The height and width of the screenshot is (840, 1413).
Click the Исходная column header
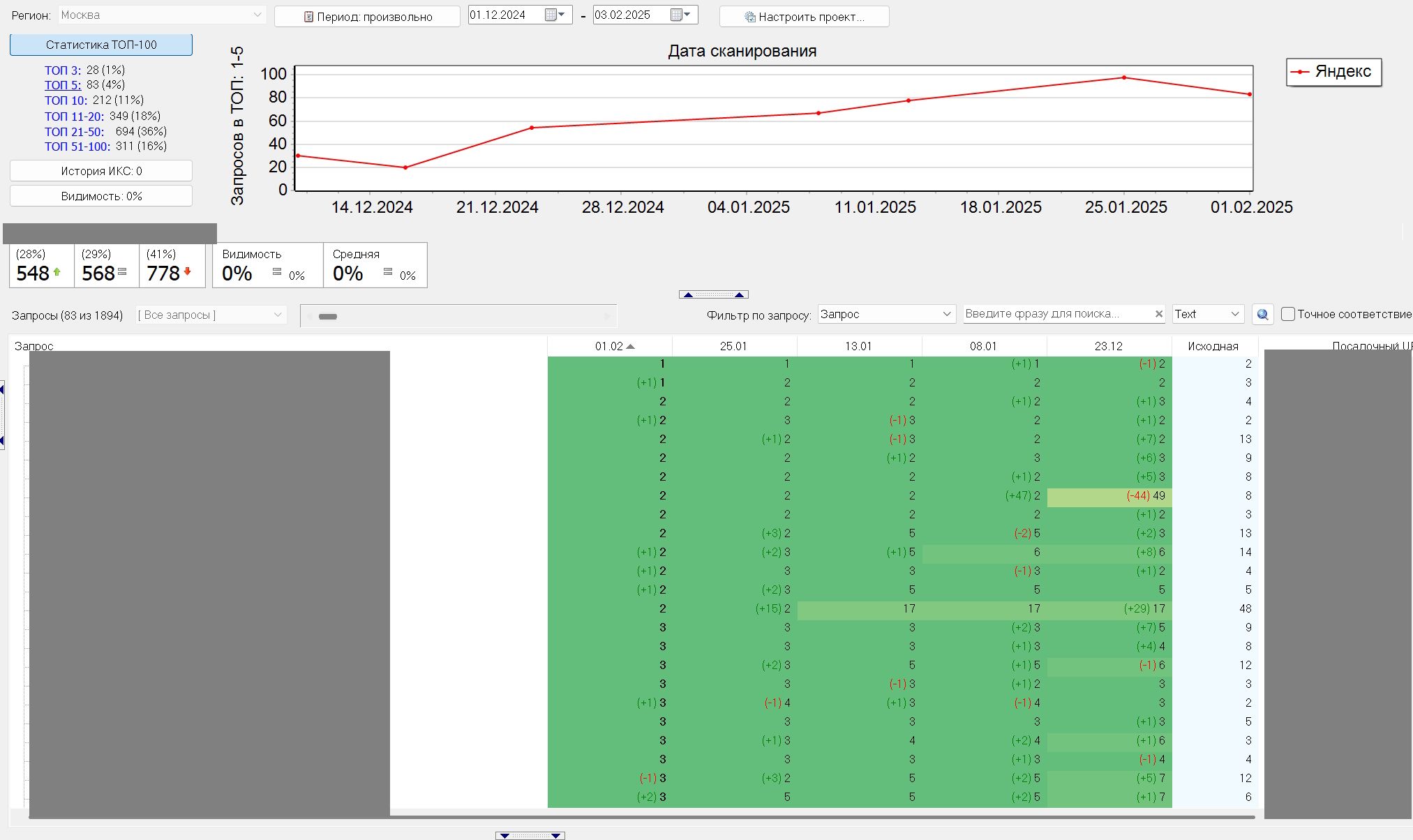click(x=1213, y=346)
